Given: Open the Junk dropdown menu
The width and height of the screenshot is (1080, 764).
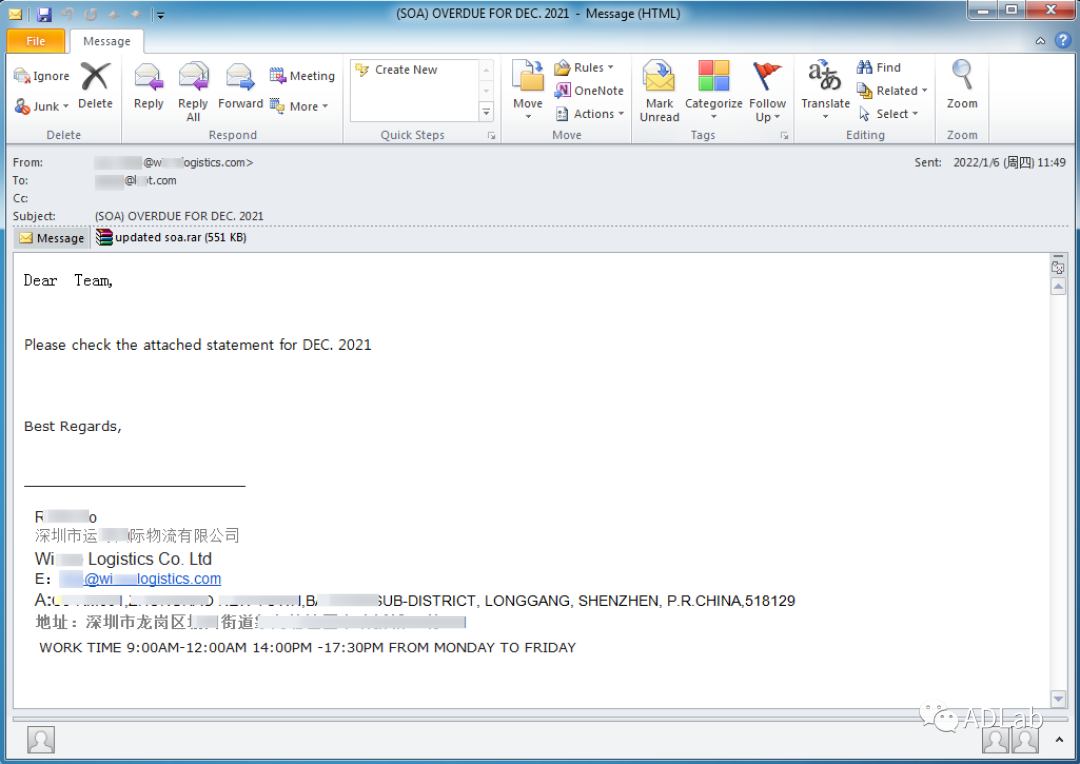Looking at the screenshot, I should (42, 106).
